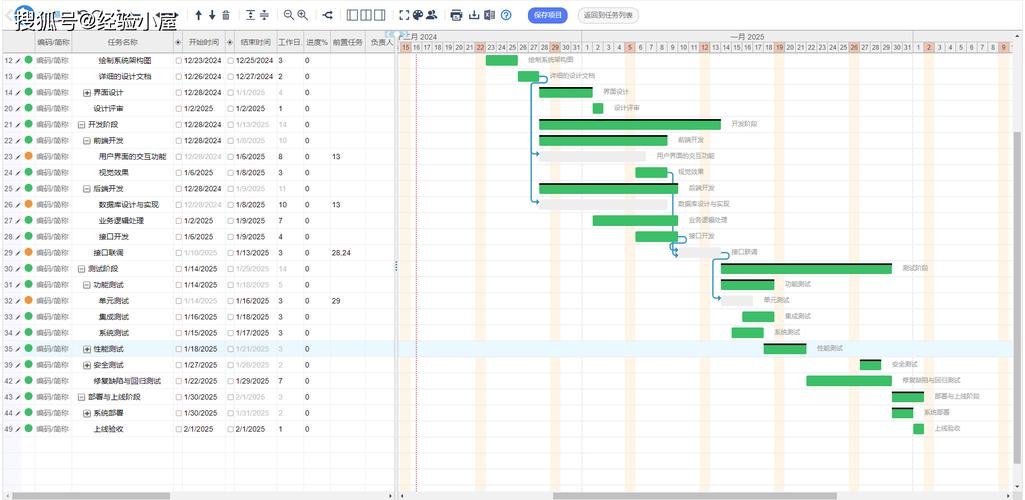1025x500 pixels.
Task: Click the print icon
Action: 456,15
